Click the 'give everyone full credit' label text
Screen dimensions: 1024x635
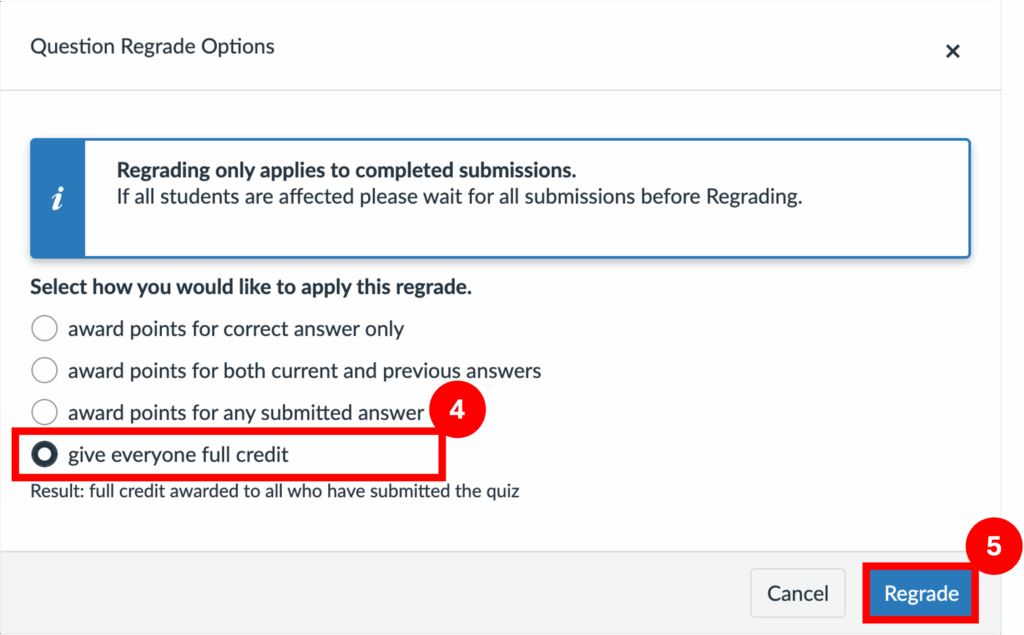click(178, 455)
